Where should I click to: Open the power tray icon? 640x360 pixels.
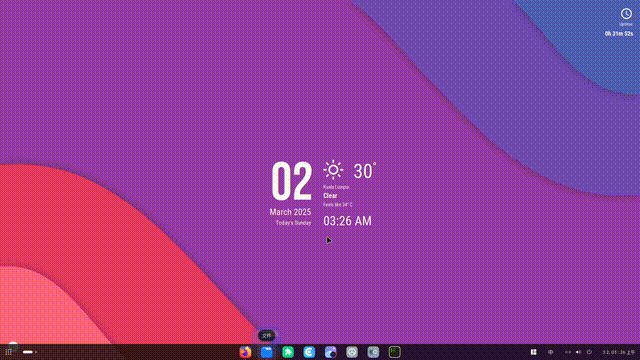pyautogui.click(x=589, y=352)
